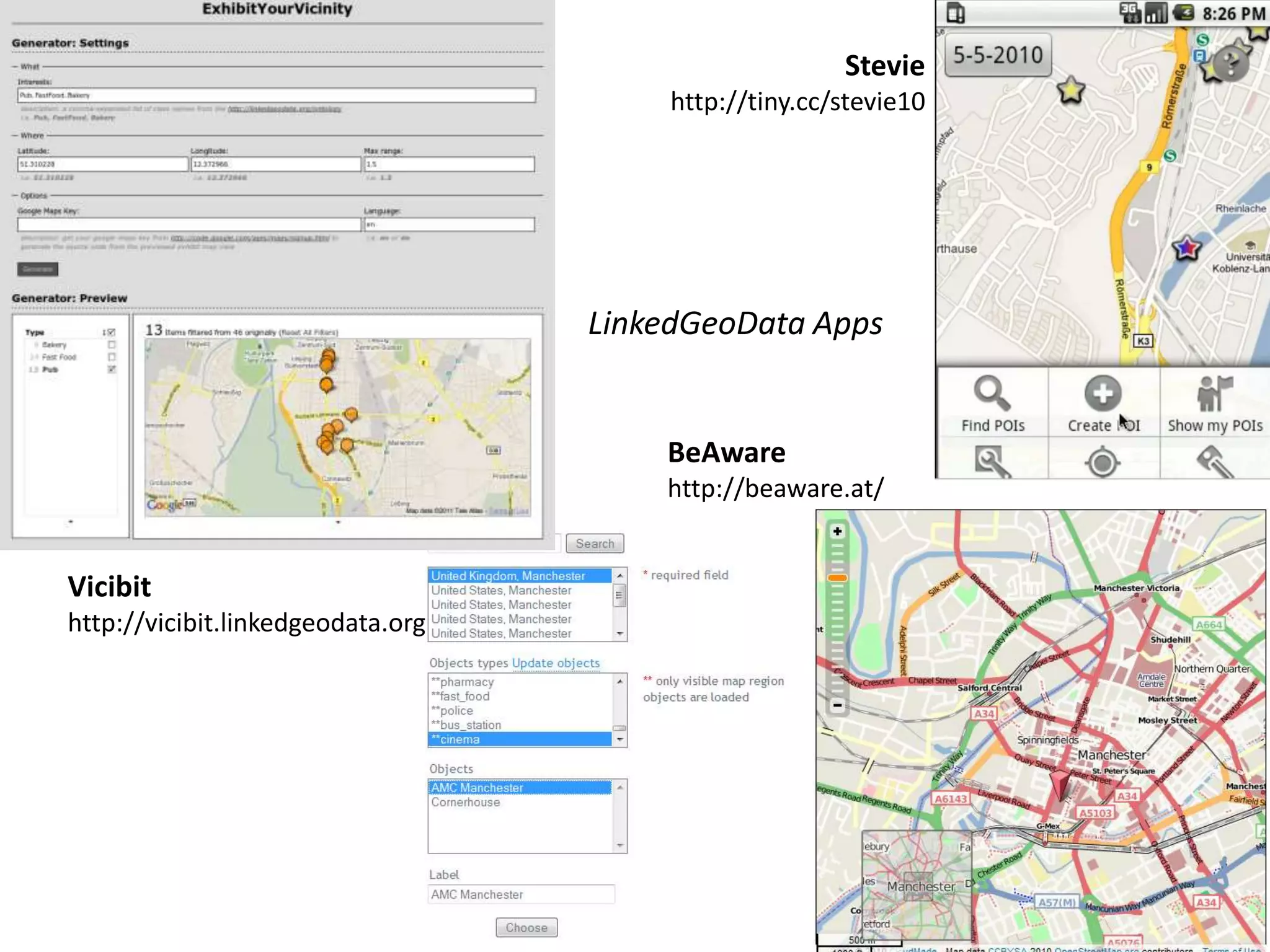Click the Longitude input field
This screenshot has height=952, width=1270.
coord(276,164)
